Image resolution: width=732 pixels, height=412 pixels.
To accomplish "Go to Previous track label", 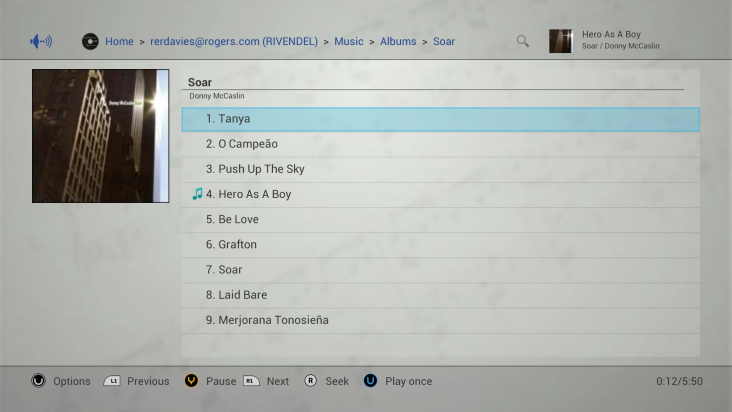I will [148, 381].
